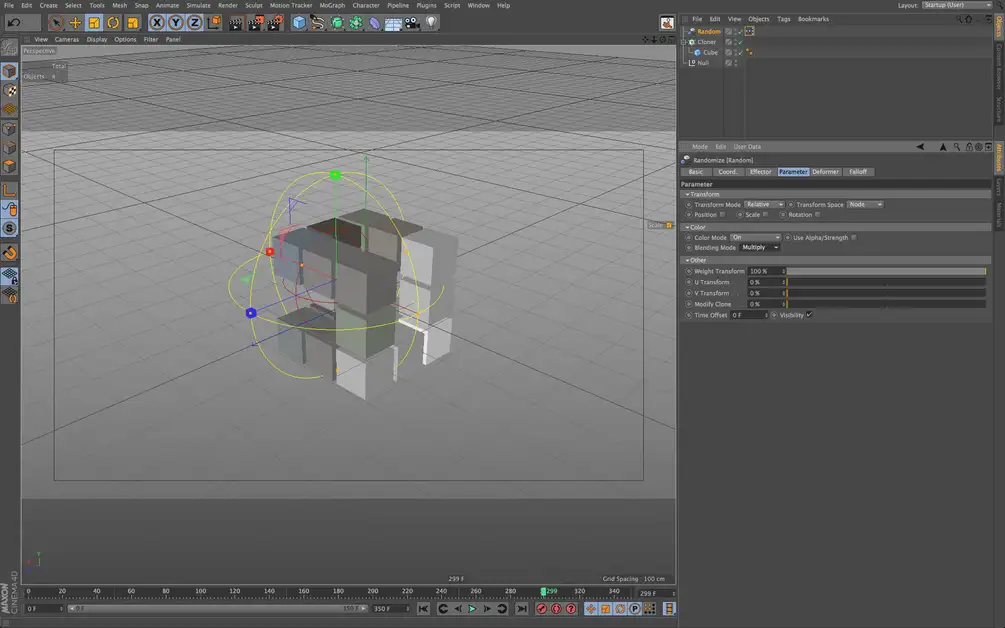
Task: Open the Color Mode dropdown
Action: (x=756, y=238)
